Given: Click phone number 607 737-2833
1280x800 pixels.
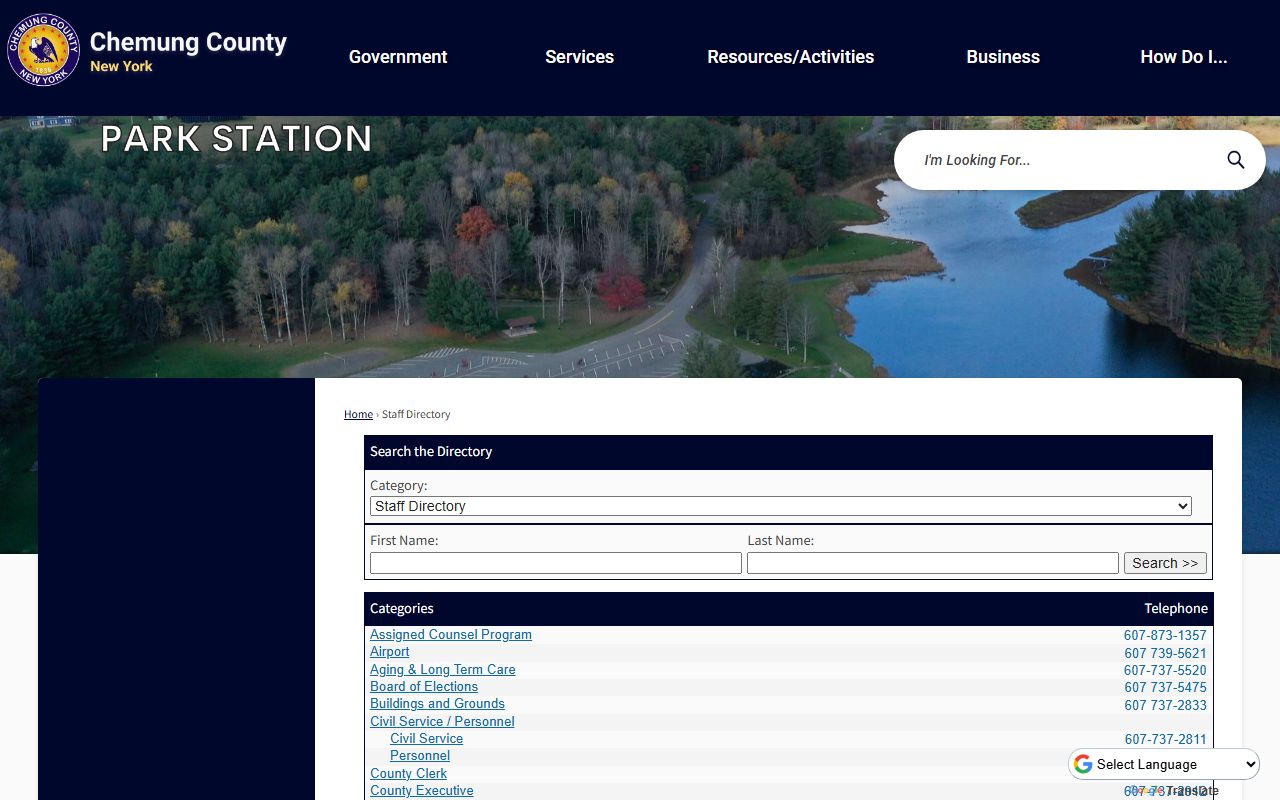Looking at the screenshot, I should point(1165,706).
